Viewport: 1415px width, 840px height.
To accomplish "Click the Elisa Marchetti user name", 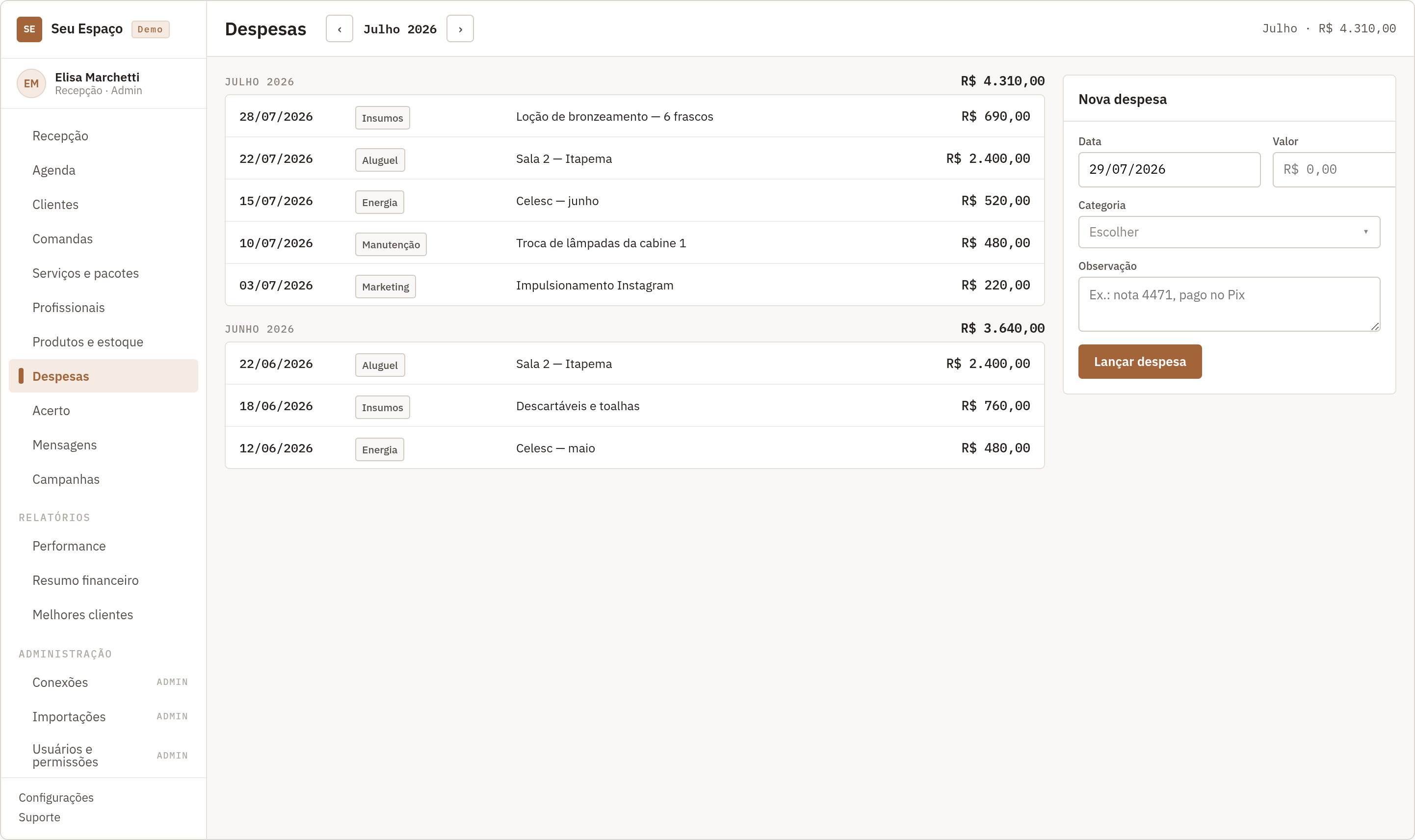I will click(x=97, y=78).
